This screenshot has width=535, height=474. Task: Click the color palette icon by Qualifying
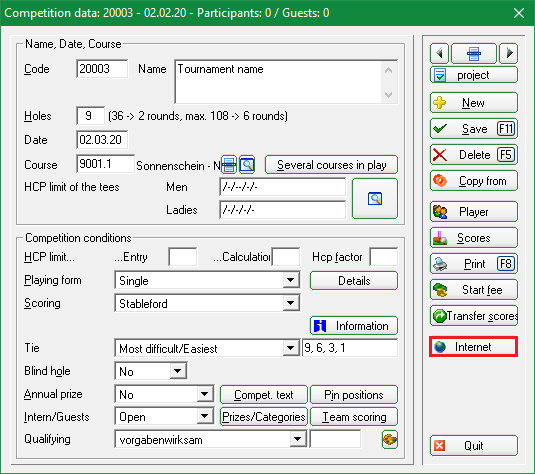(390, 439)
